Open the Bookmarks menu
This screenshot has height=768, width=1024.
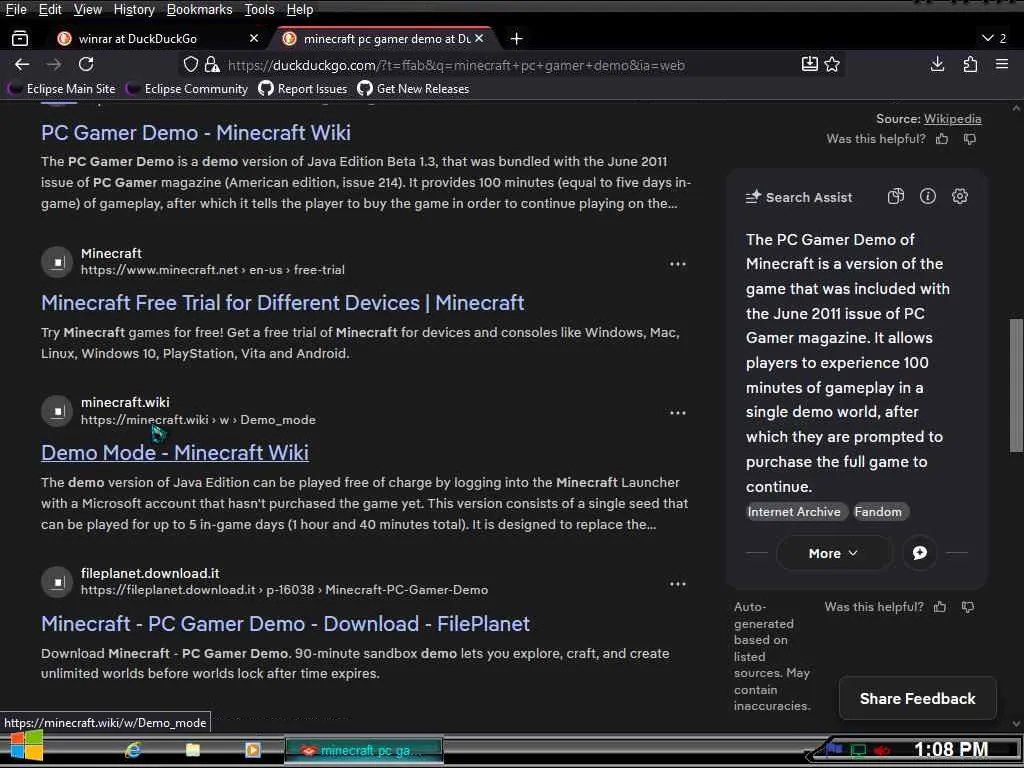point(199,9)
